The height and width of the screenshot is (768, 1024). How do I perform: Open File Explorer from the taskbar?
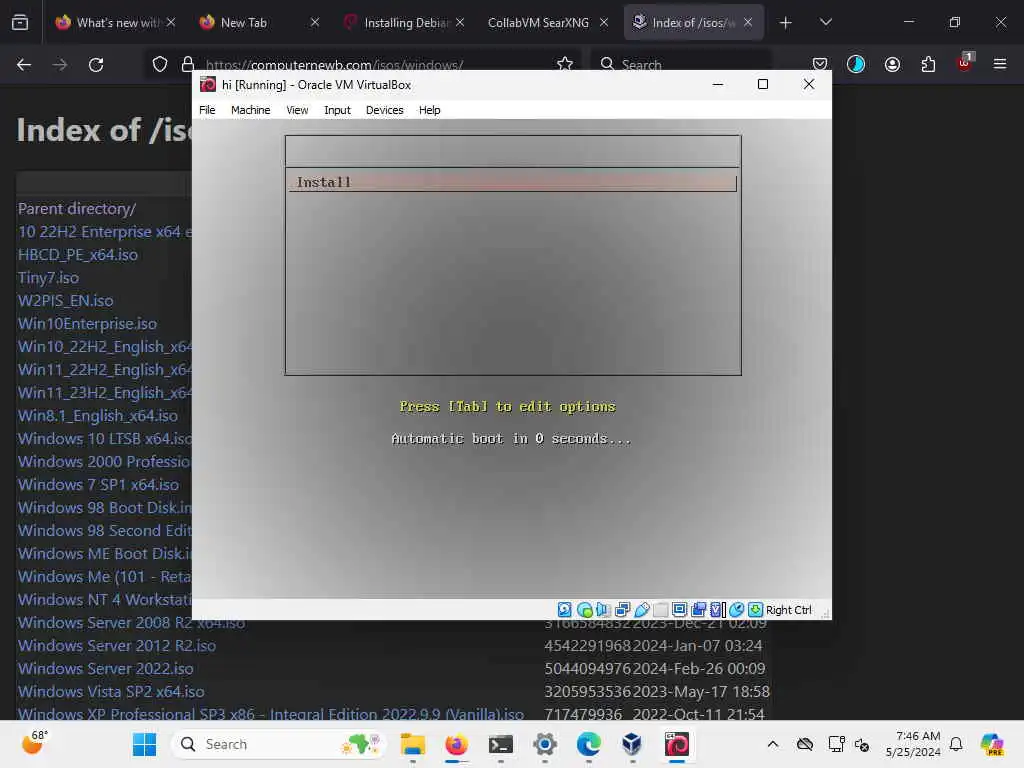point(412,744)
